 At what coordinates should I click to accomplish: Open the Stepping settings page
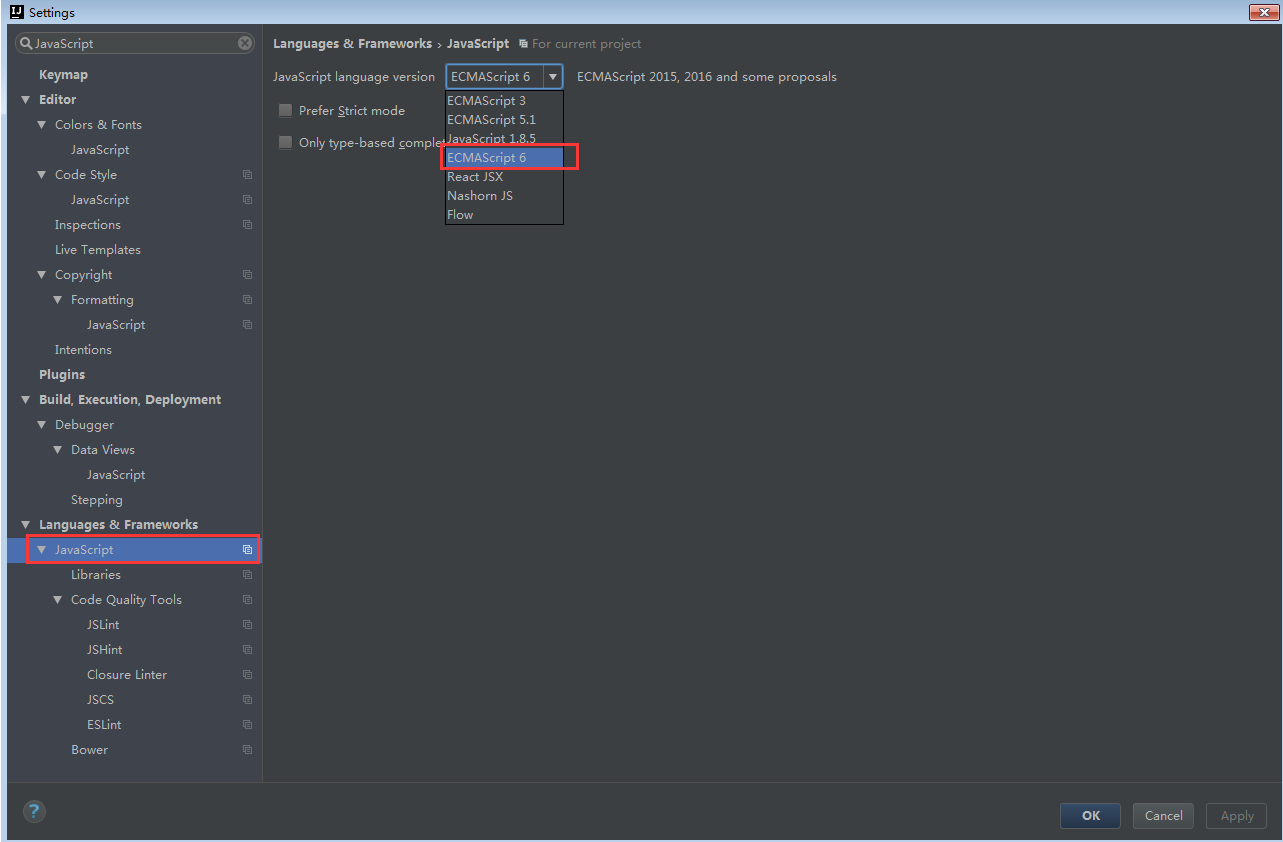pos(97,500)
